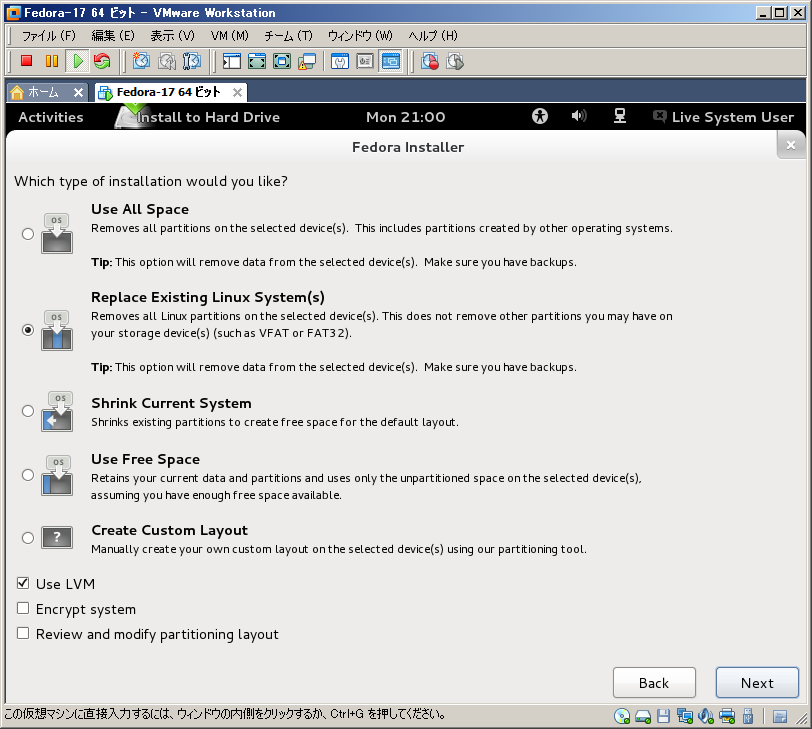812x729 pixels.
Task: Click the Next button
Action: [x=757, y=683]
